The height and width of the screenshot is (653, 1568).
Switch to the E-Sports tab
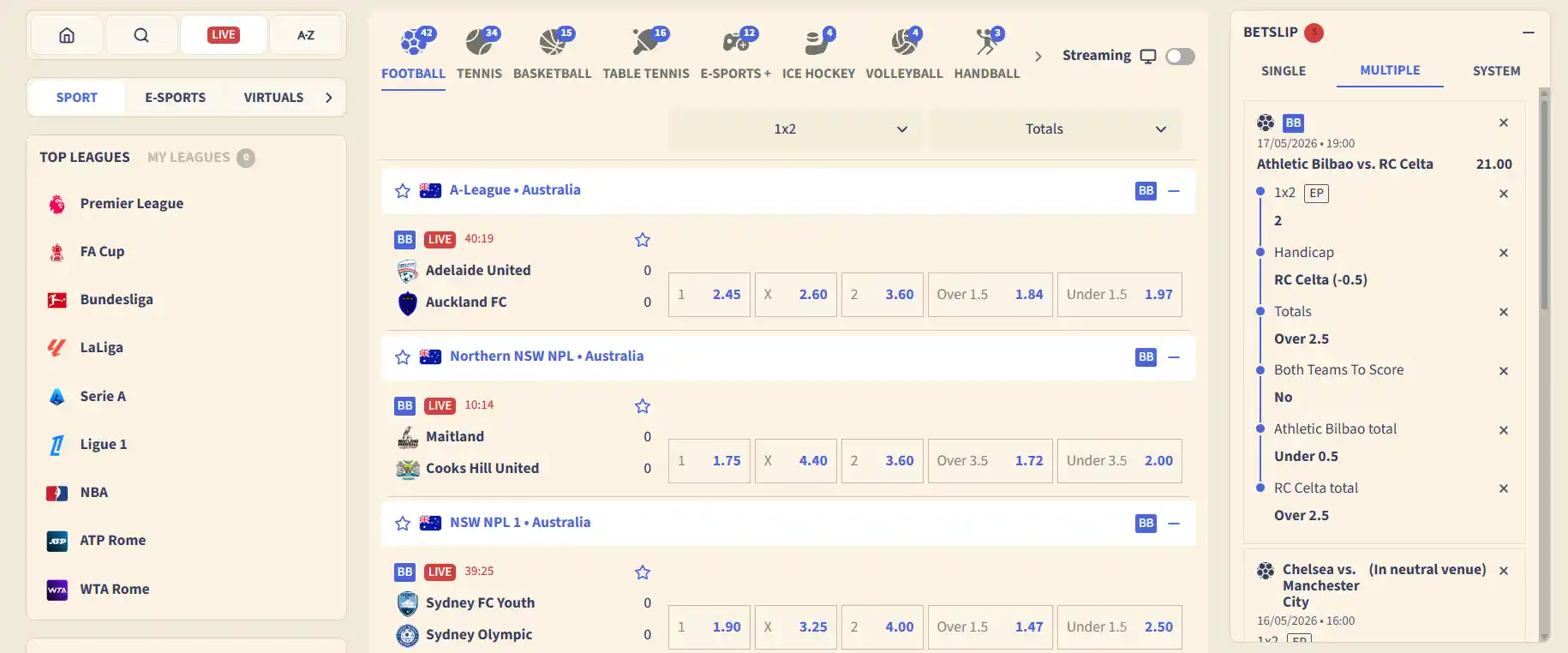click(176, 98)
